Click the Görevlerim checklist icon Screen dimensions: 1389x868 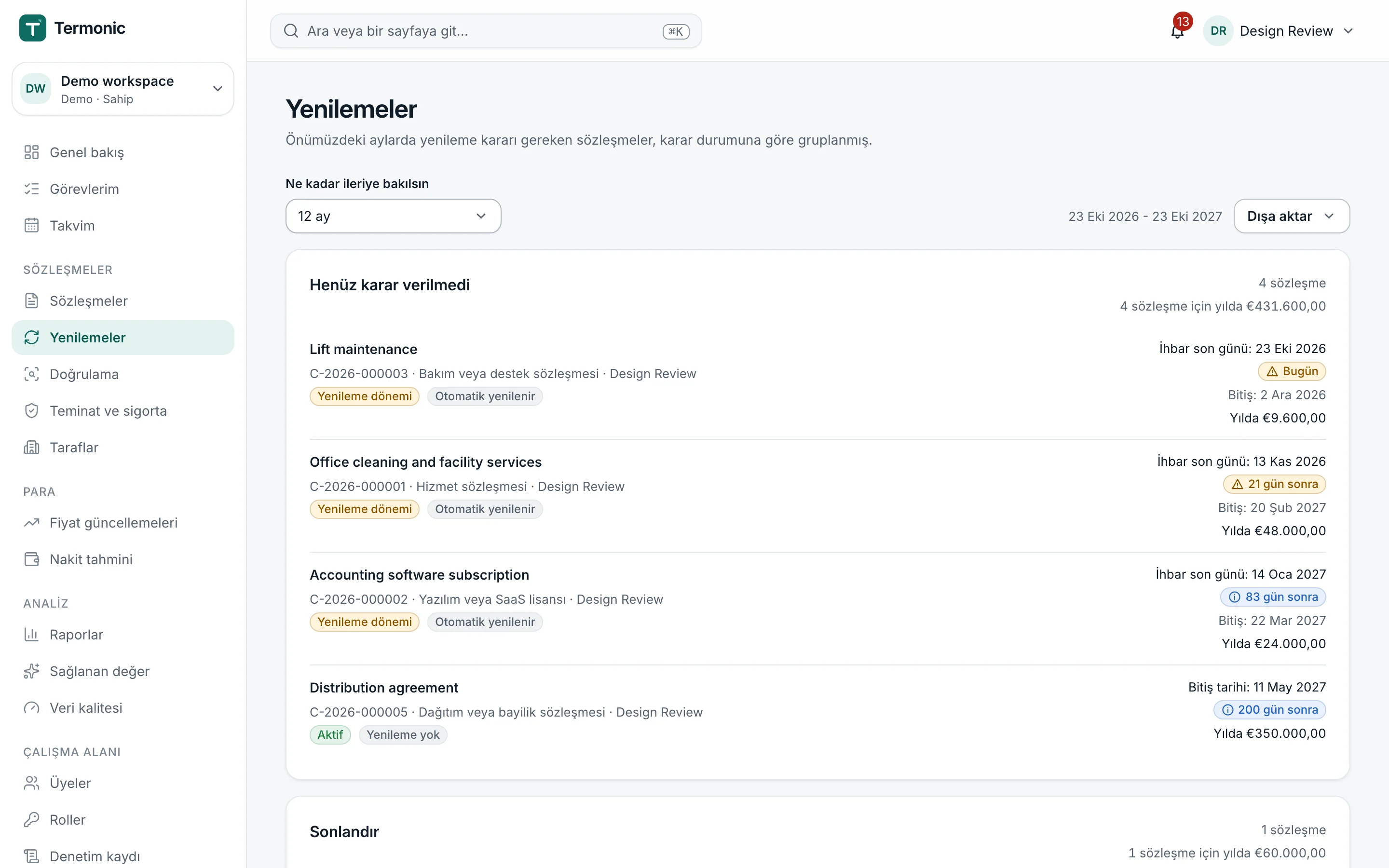pos(31,189)
